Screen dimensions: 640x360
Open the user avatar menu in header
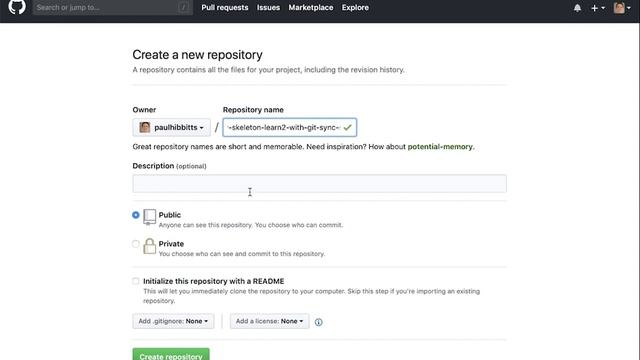pos(622,8)
